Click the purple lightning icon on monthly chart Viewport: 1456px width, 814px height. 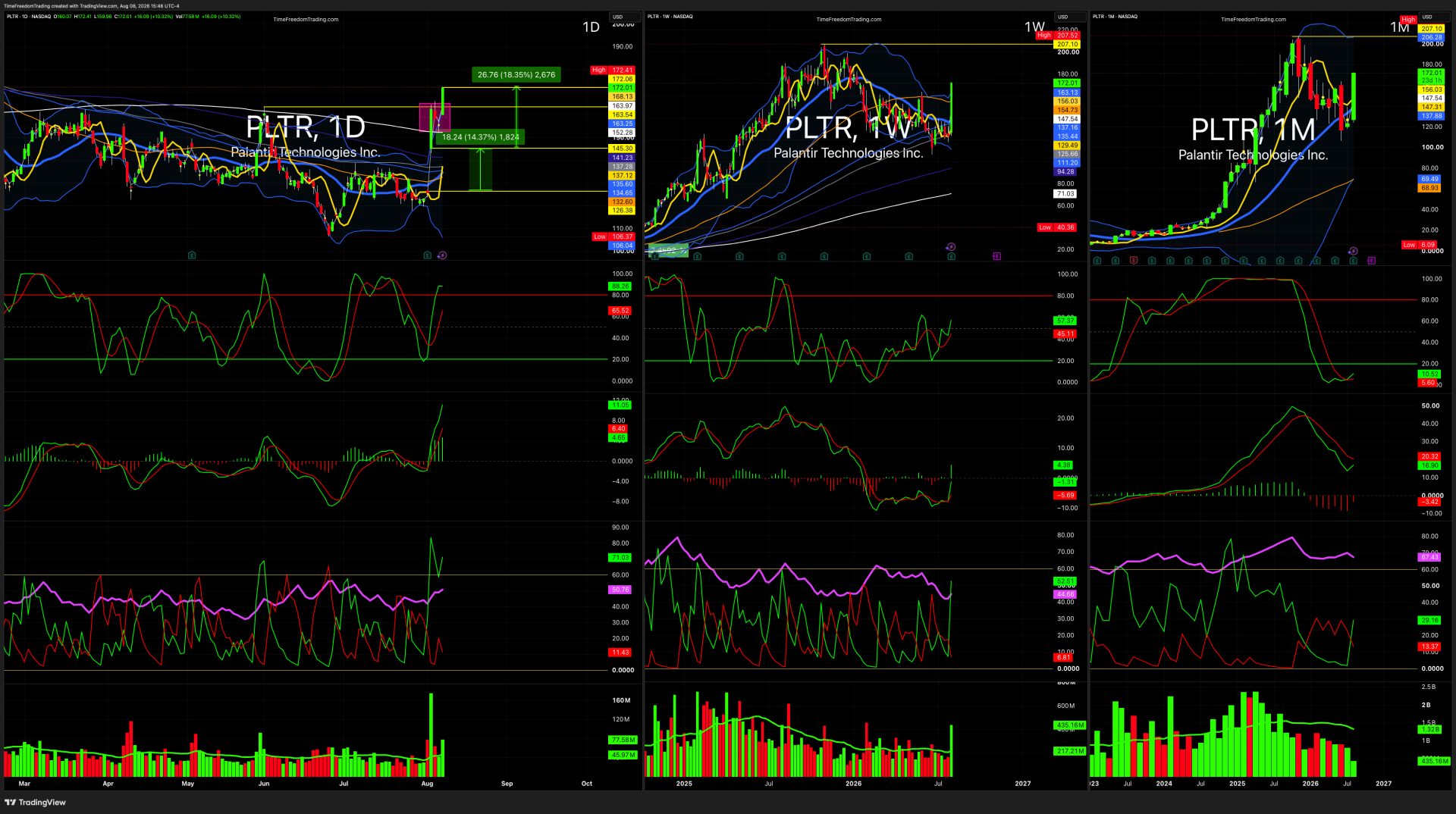pyautogui.click(x=1353, y=251)
